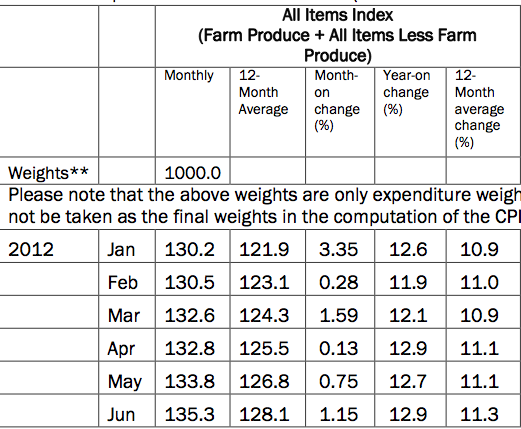Select the expenditure weights note text

click(264, 206)
